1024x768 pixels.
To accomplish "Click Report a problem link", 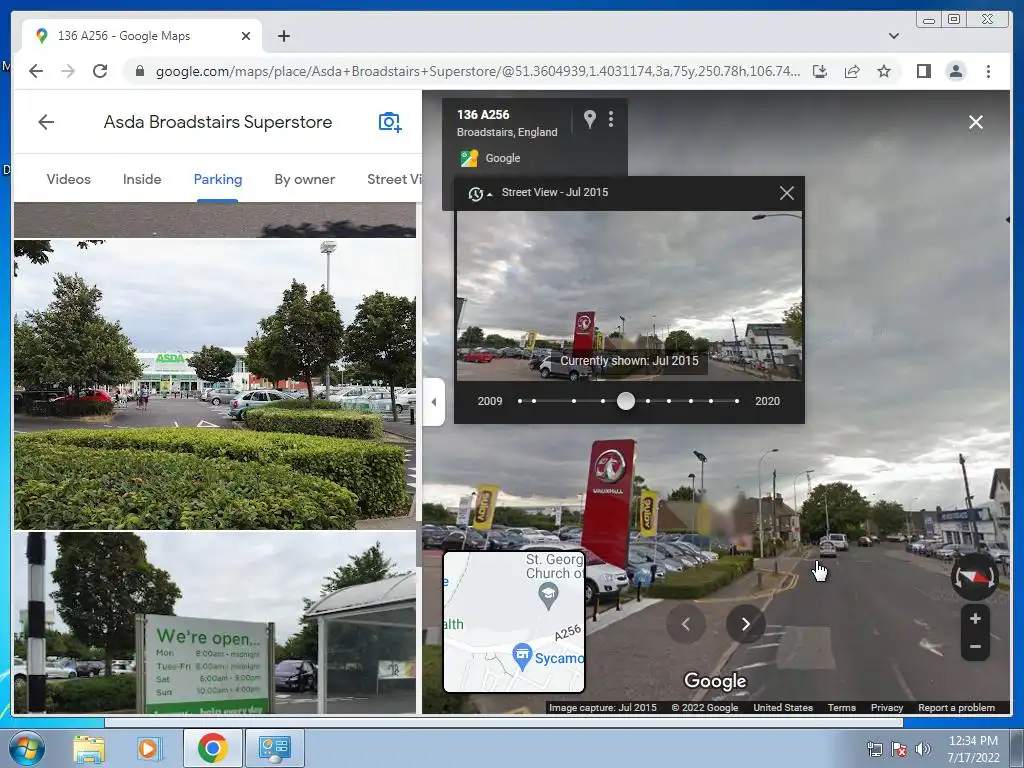I will tap(956, 707).
